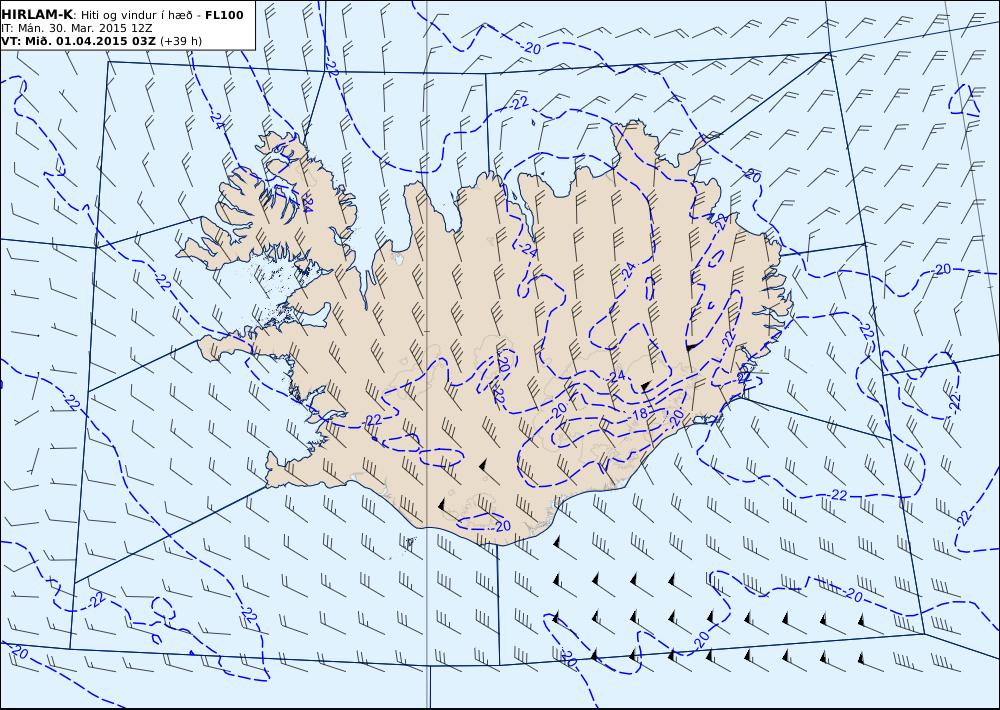Click the -18 temperature contour label
1000x710 pixels.
(x=638, y=414)
